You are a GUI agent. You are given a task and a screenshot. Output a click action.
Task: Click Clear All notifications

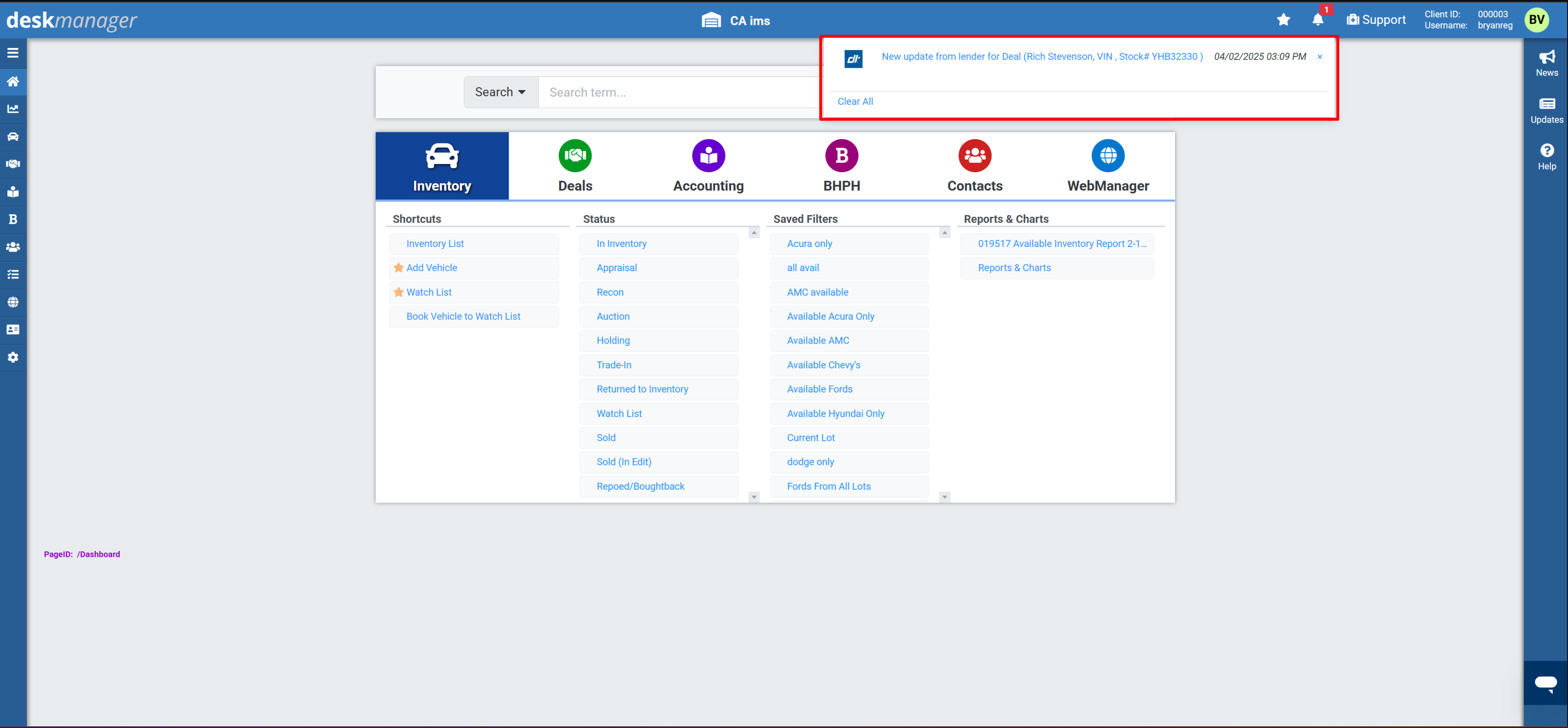click(x=855, y=101)
